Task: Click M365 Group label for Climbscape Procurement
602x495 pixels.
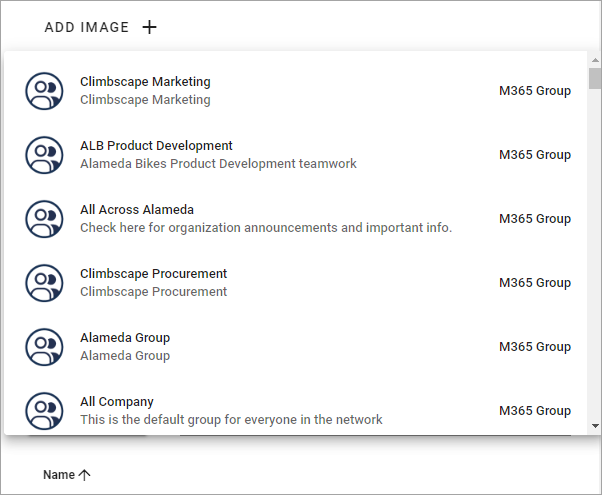Action: click(x=535, y=283)
